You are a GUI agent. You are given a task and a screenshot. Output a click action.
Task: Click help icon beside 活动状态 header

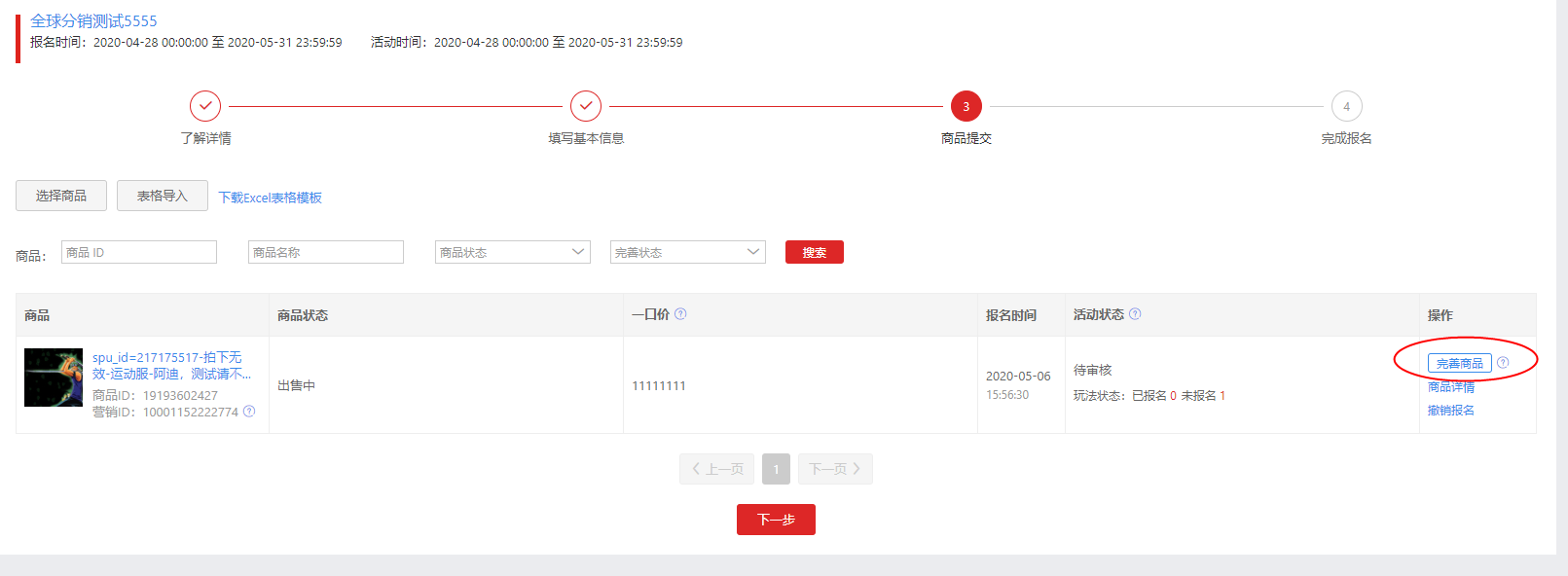[x=1135, y=314]
